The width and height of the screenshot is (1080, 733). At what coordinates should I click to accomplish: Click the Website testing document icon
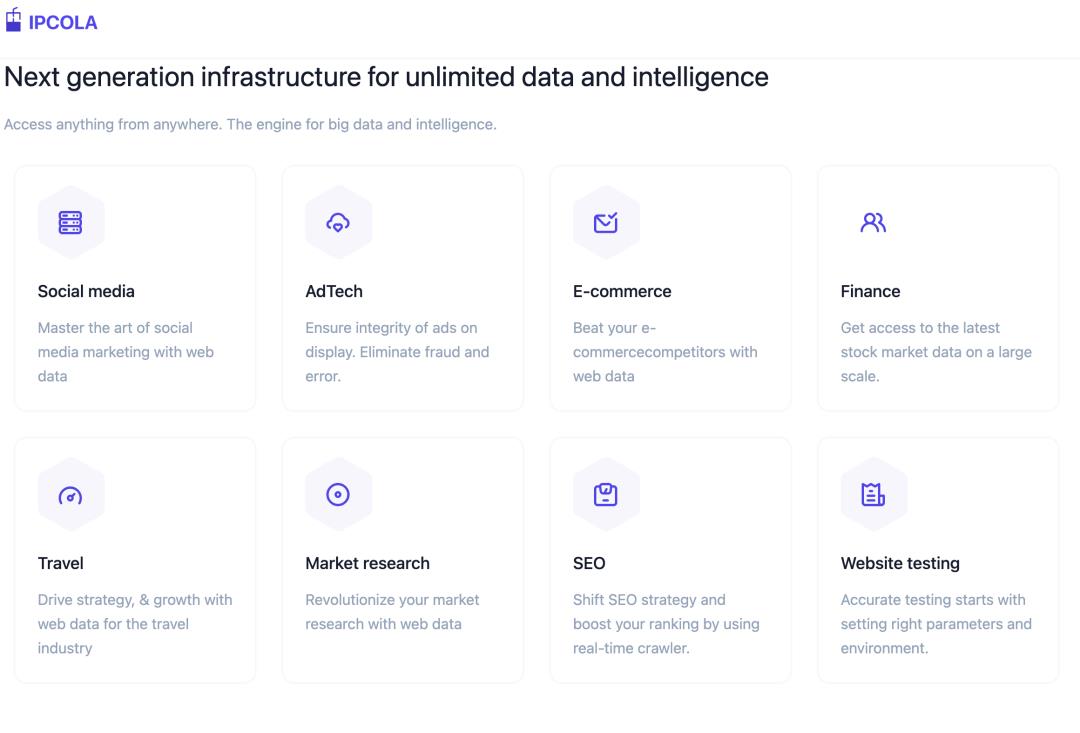click(x=873, y=494)
